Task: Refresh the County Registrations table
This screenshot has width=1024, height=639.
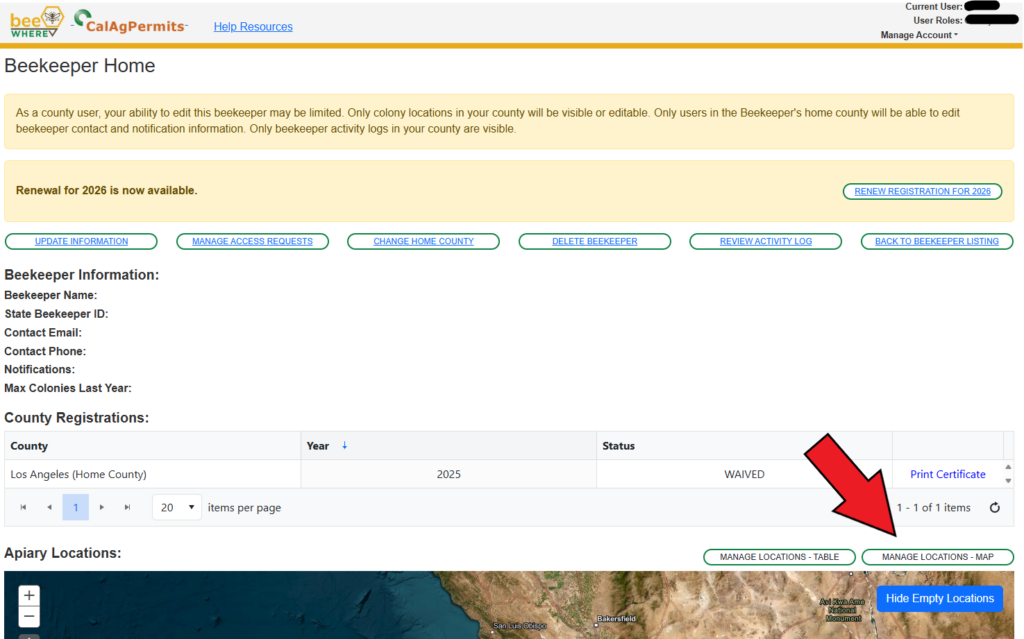Action: coord(994,507)
